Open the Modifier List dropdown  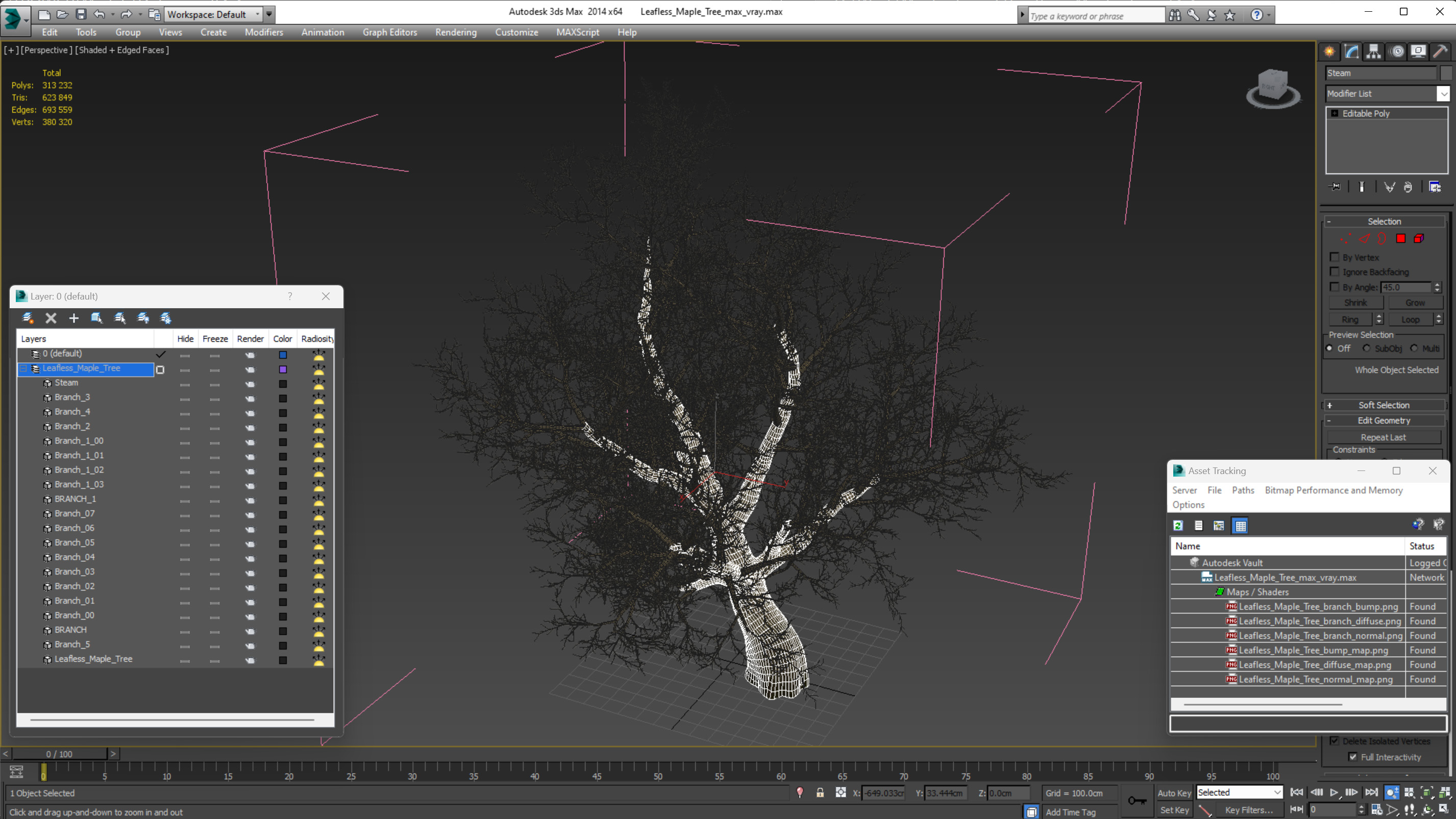[1443, 94]
